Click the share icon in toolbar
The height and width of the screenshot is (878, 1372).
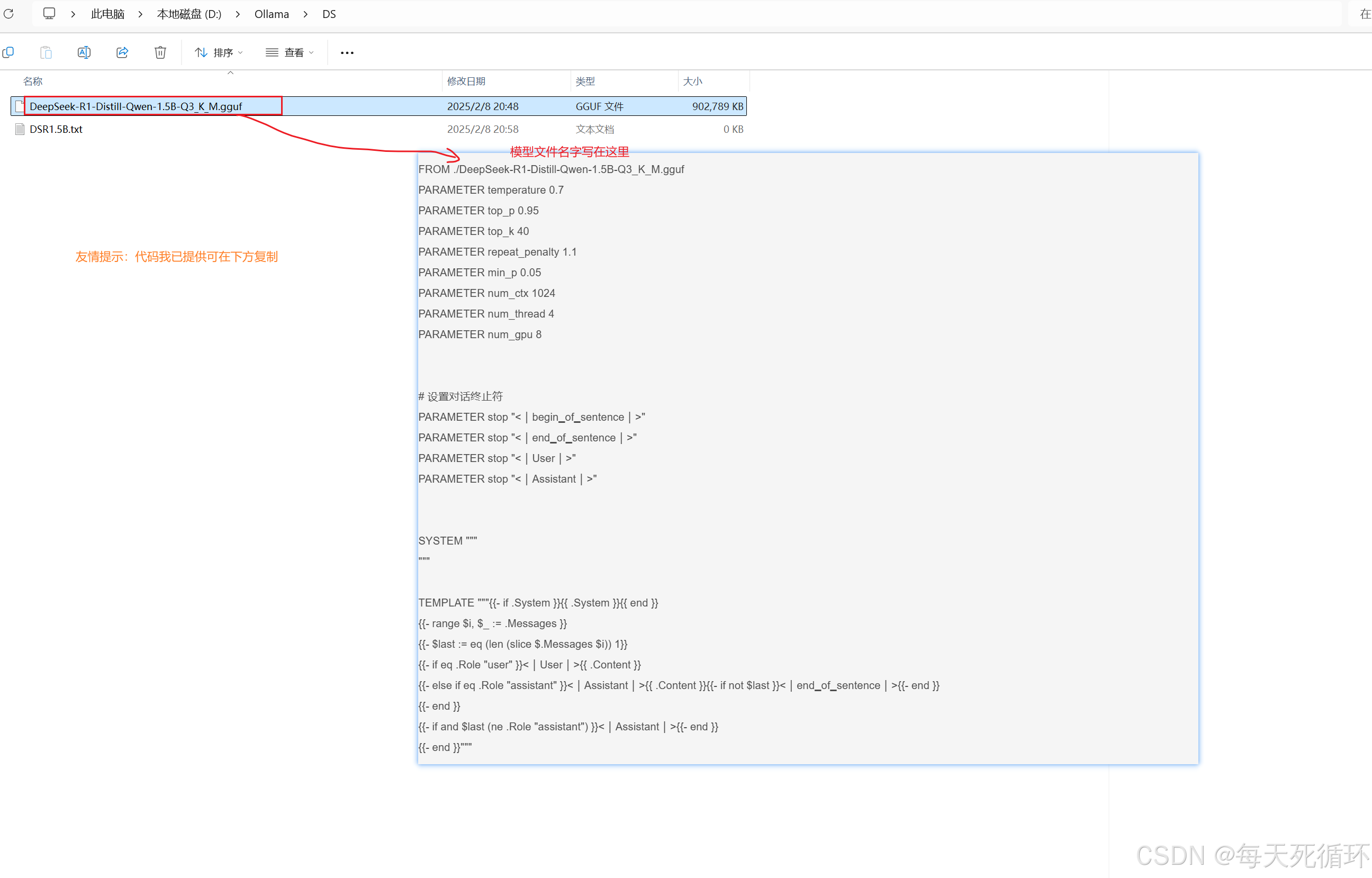122,52
